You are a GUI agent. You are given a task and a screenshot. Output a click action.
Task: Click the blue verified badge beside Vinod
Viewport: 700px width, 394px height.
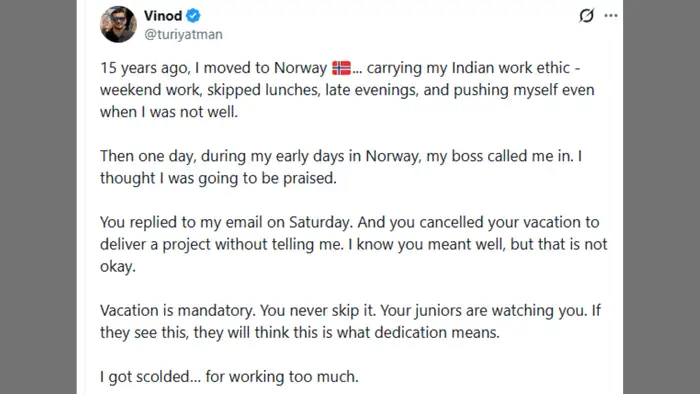pos(193,16)
